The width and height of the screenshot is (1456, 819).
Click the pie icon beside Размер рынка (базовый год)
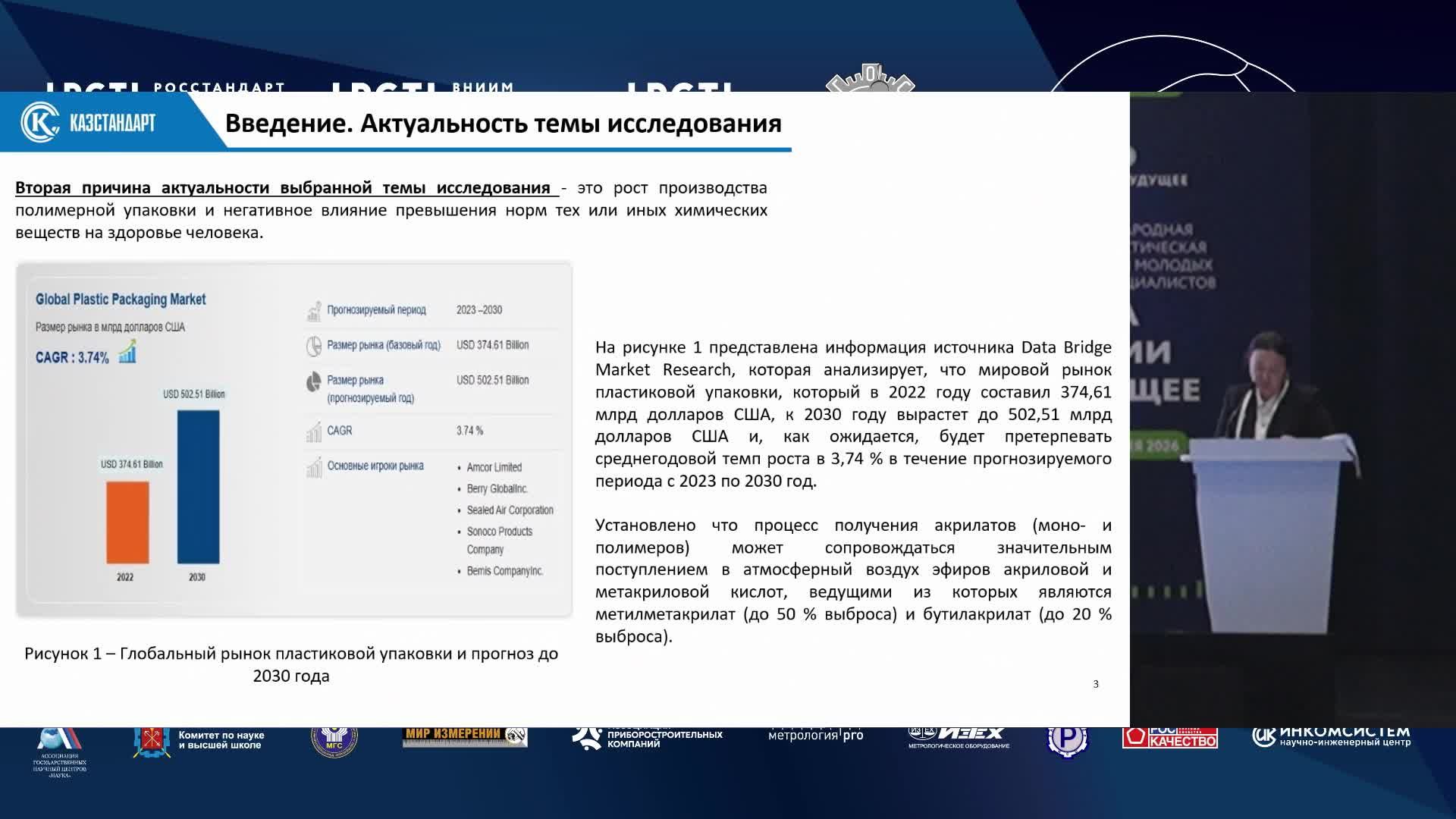314,346
